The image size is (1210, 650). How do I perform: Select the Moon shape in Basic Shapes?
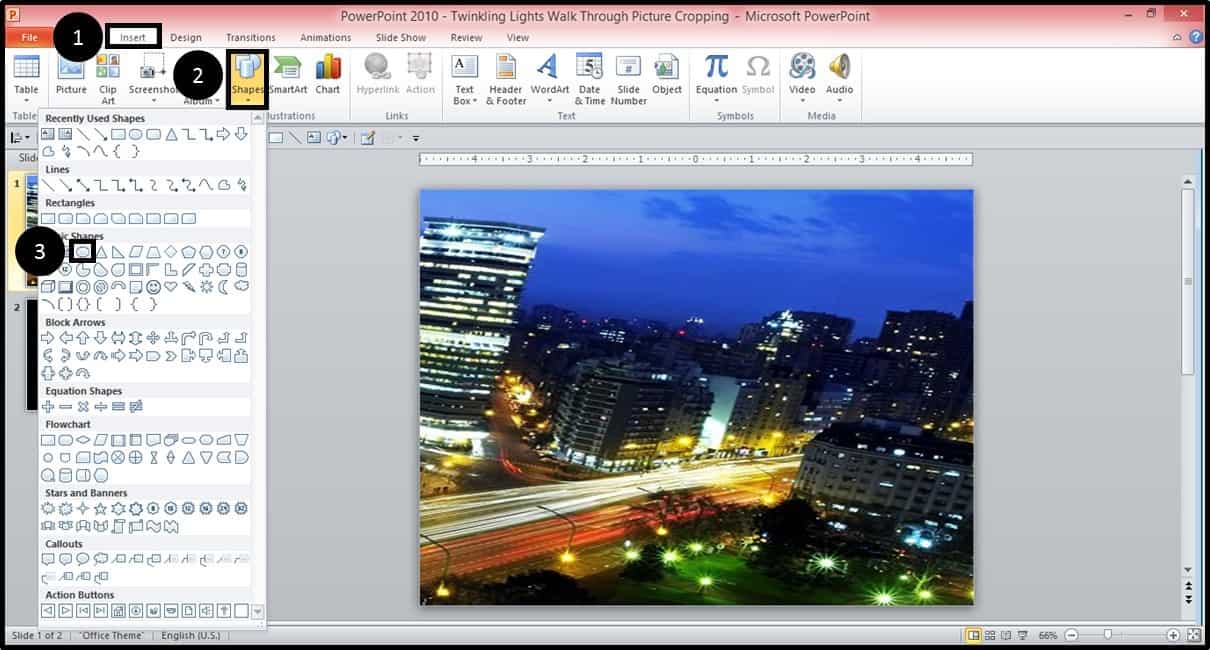[x=223, y=287]
